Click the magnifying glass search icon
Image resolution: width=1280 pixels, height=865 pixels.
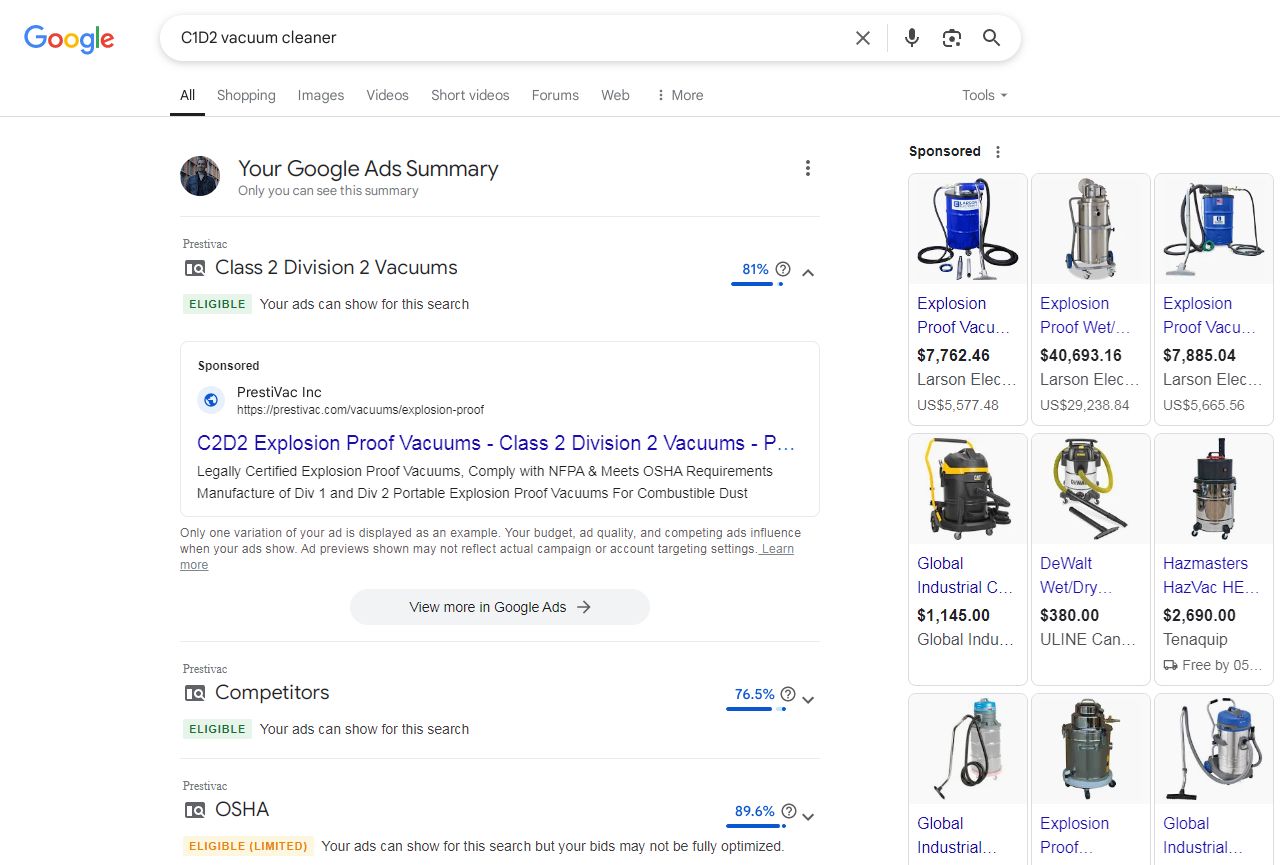[x=991, y=38]
